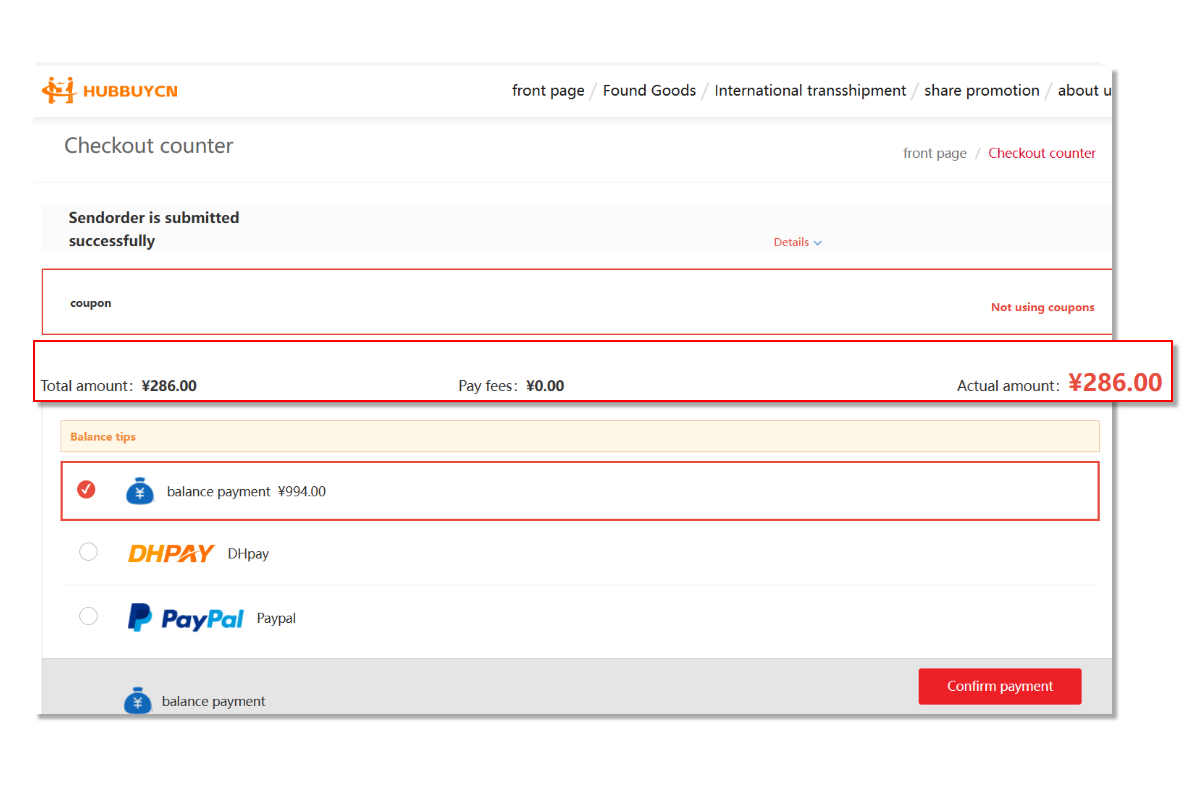The width and height of the screenshot is (1203, 797).
Task: Open the front page menu item
Action: click(548, 90)
